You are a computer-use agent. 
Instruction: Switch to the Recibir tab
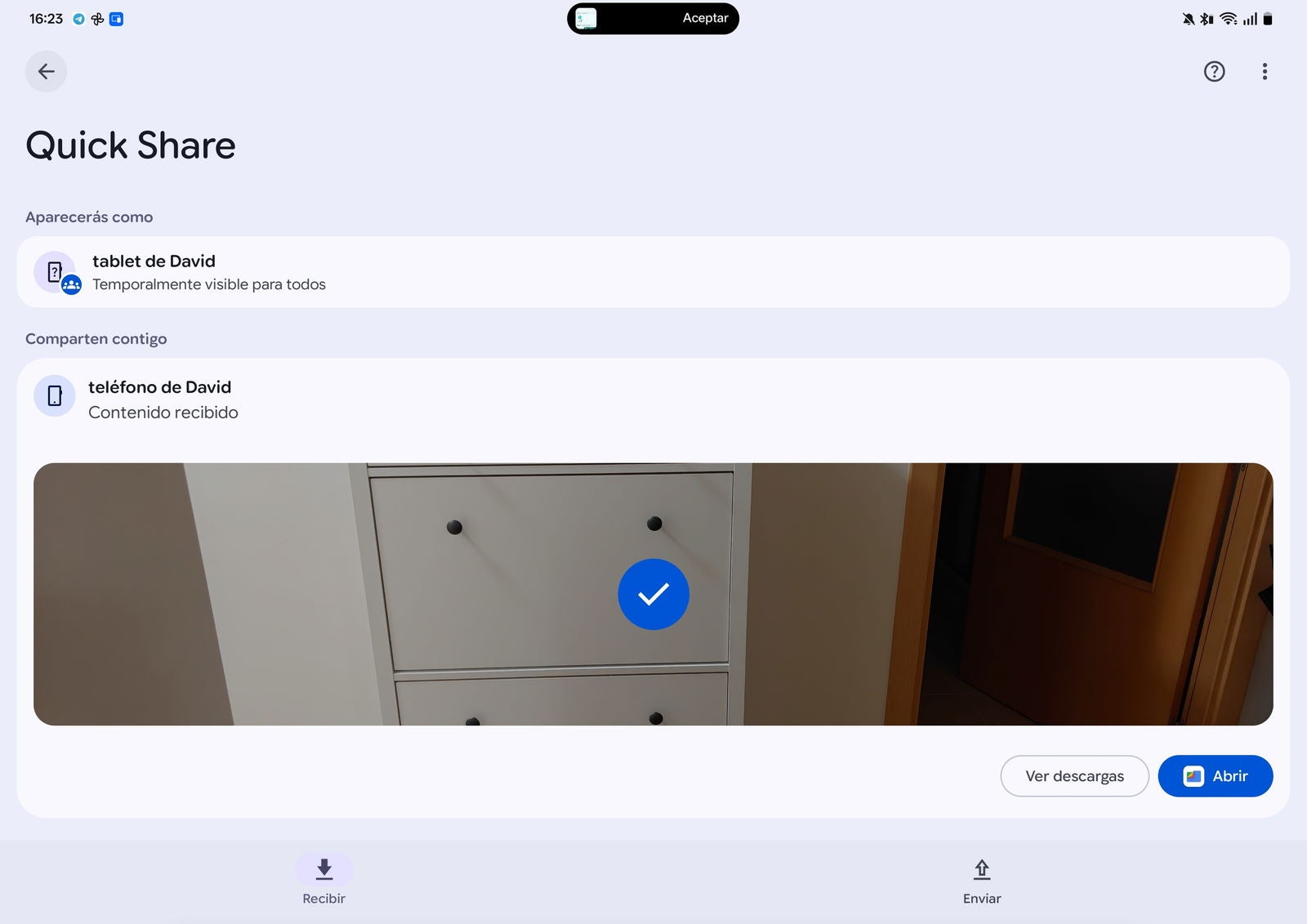323,879
